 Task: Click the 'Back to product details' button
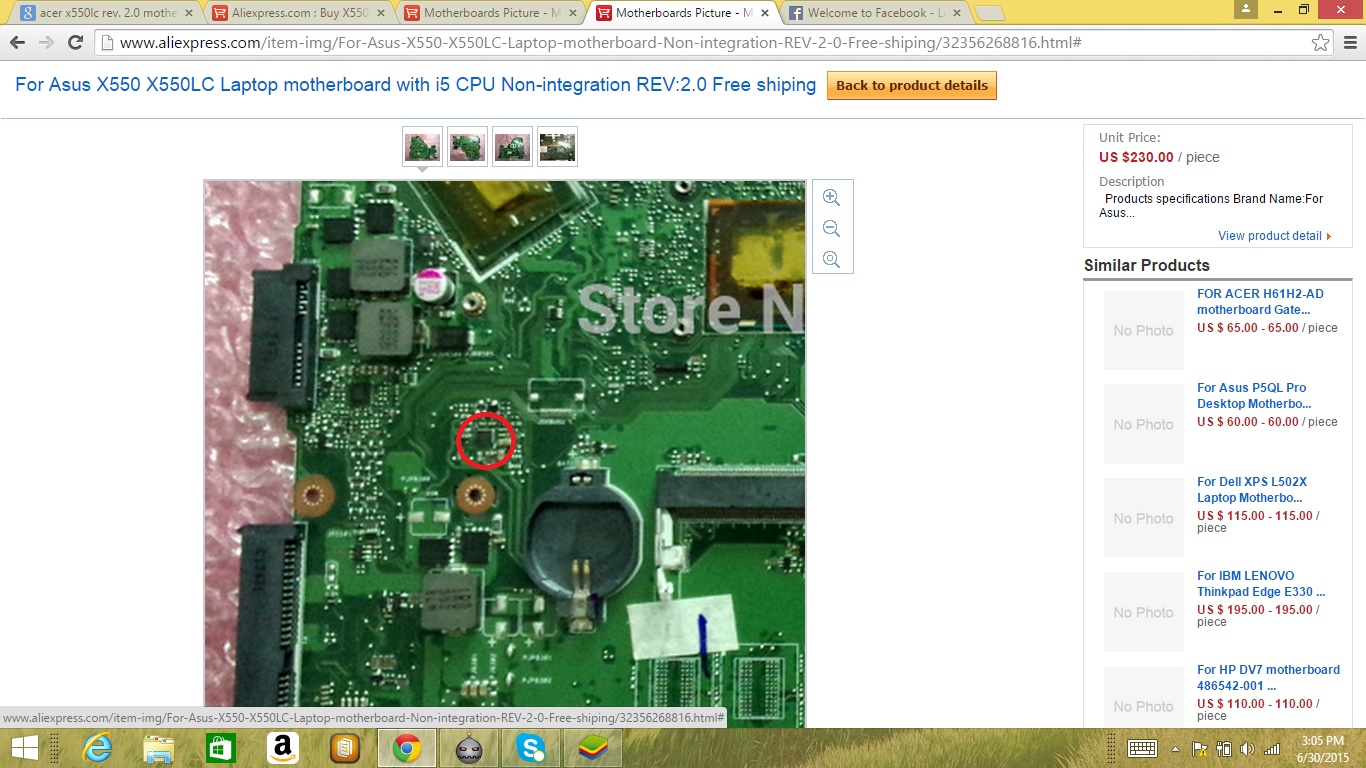pos(911,85)
